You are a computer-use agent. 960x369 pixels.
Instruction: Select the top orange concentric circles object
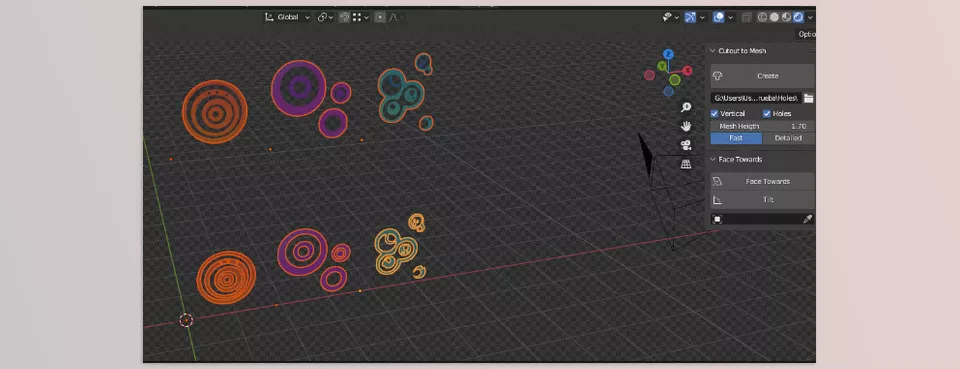pos(215,112)
